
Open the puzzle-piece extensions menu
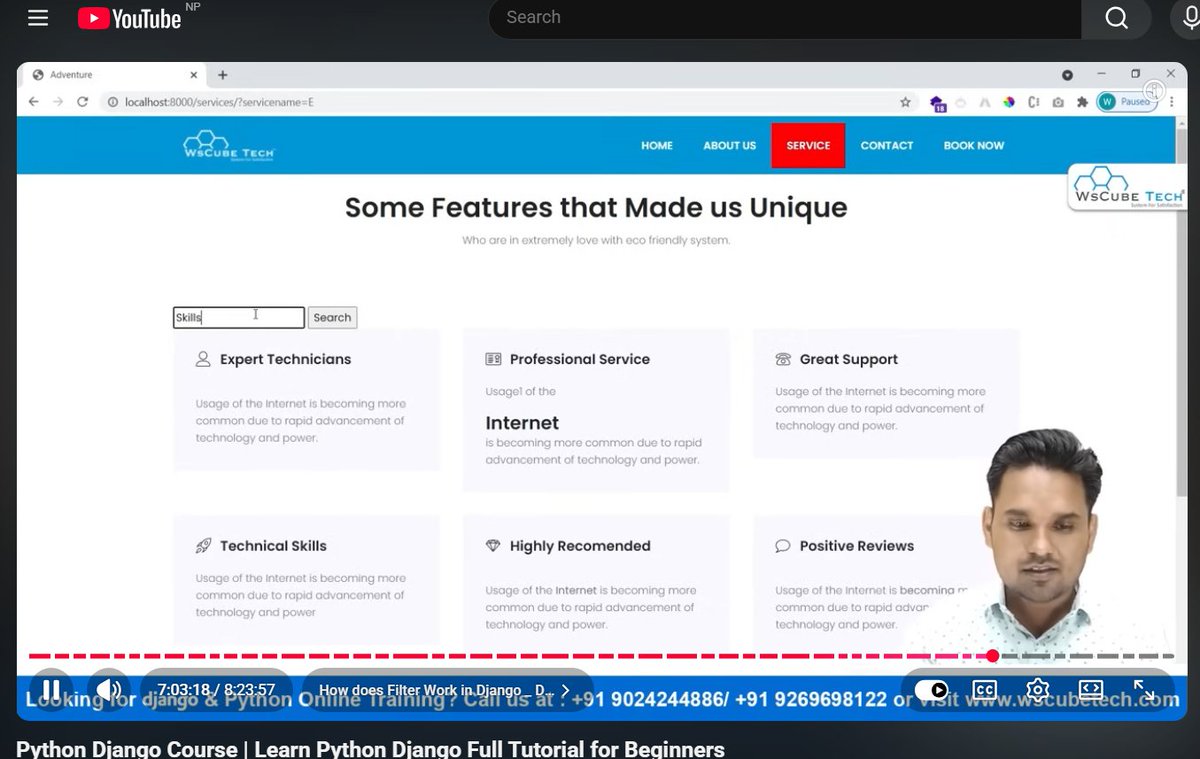click(x=1081, y=102)
